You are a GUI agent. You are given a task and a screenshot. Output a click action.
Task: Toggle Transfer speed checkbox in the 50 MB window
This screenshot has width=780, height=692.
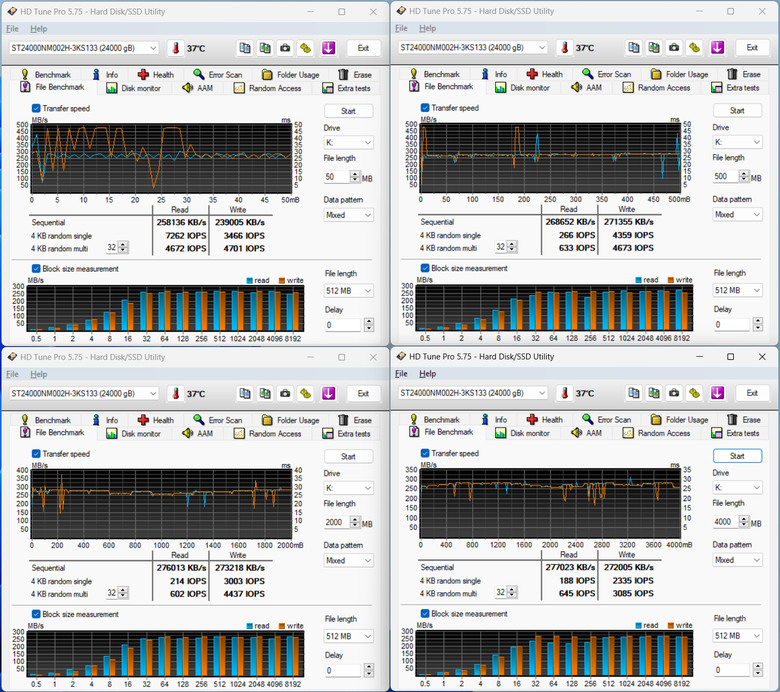pyautogui.click(x=36, y=108)
